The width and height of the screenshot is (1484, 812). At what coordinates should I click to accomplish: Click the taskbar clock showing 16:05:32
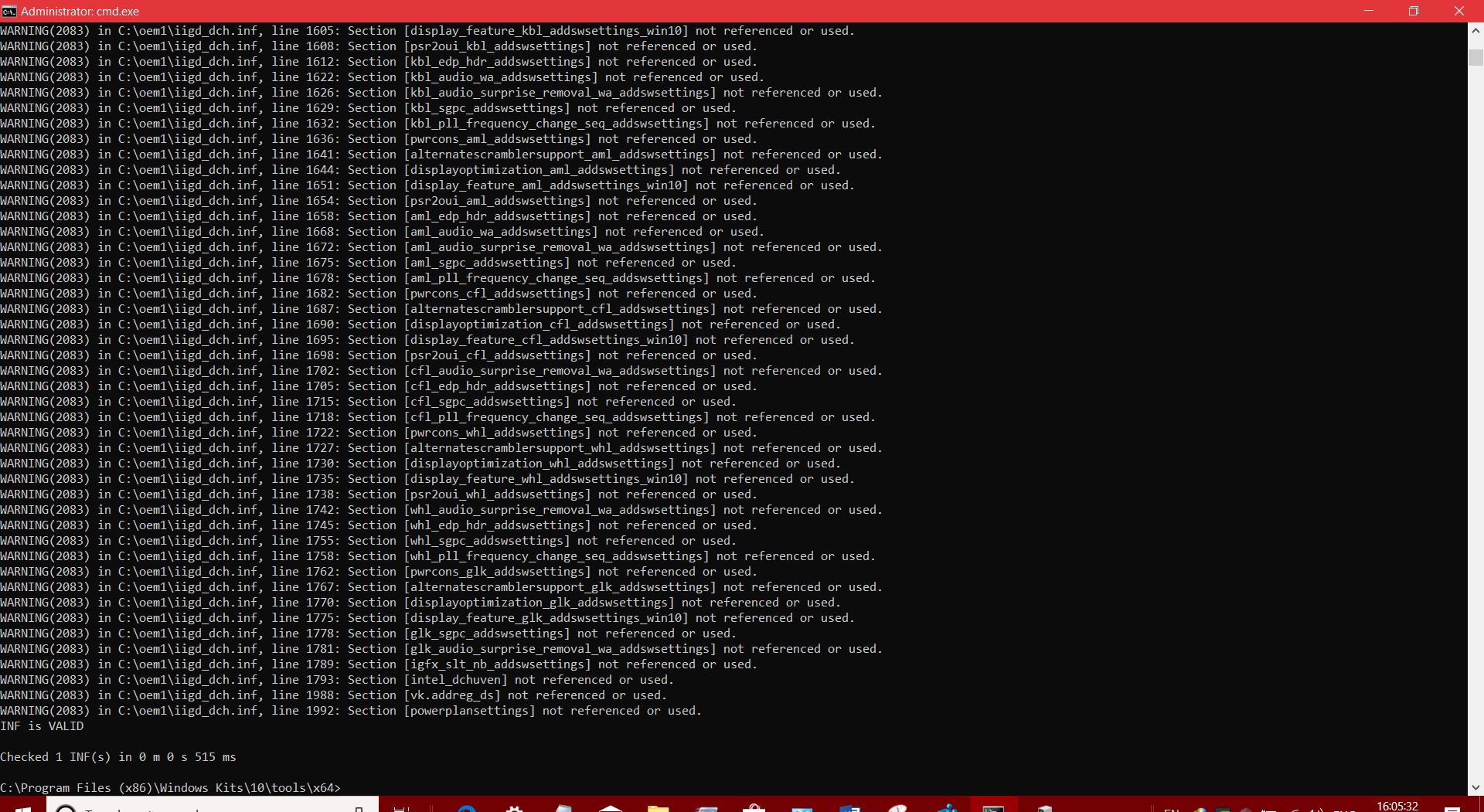click(1397, 806)
